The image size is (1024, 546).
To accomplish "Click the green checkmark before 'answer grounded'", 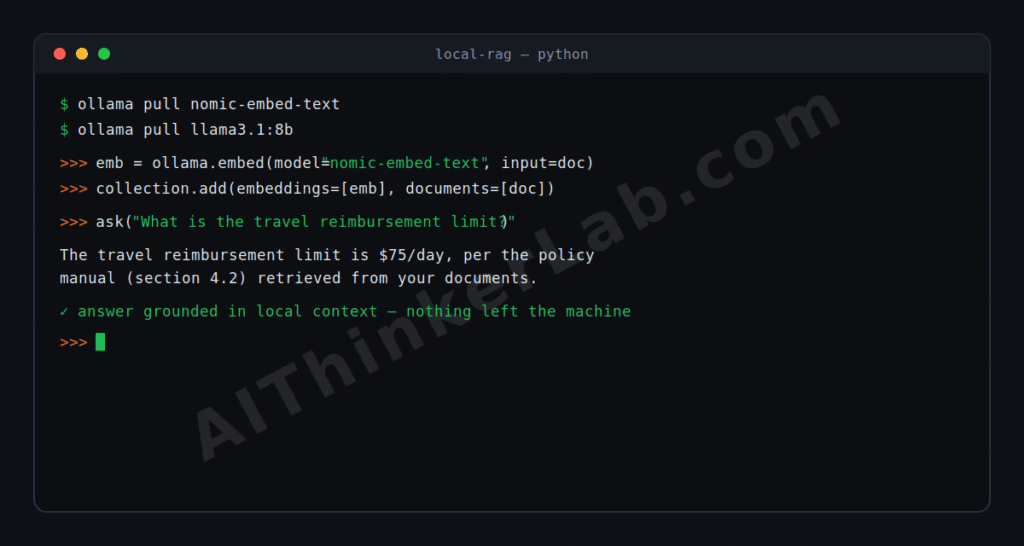I will click(64, 312).
